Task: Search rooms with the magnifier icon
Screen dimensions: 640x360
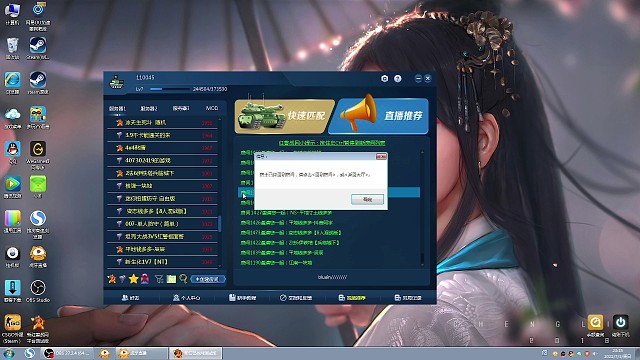Action: point(183,279)
